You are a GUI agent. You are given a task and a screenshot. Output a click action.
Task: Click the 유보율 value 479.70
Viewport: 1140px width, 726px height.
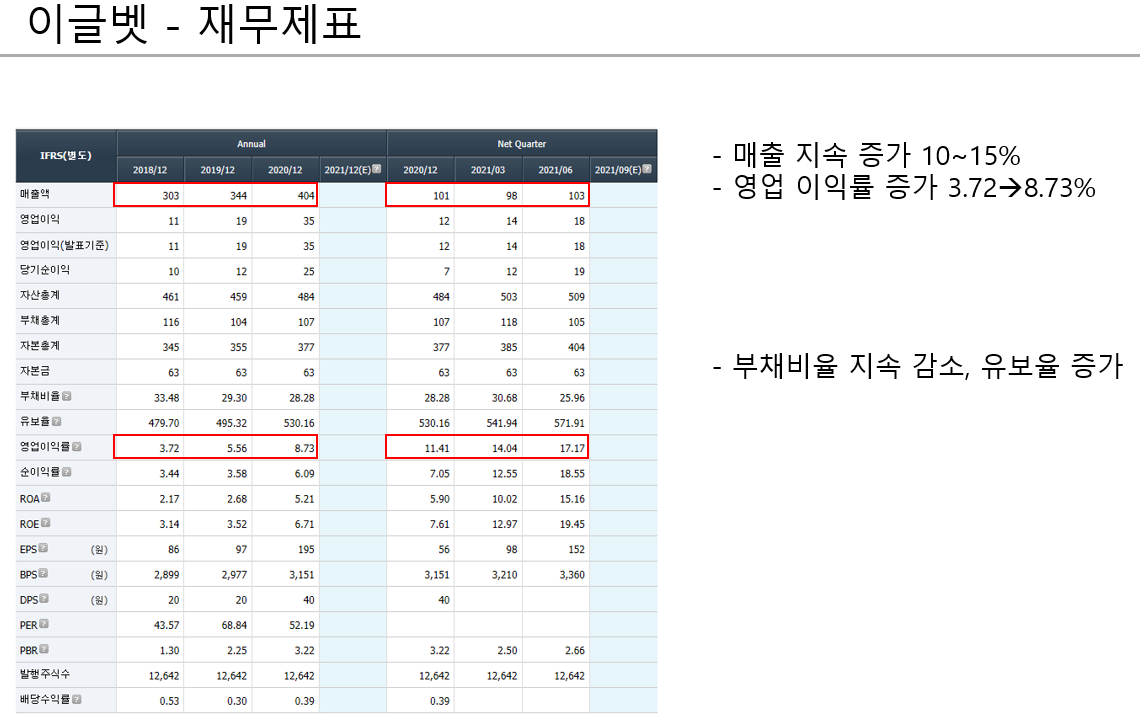point(164,423)
